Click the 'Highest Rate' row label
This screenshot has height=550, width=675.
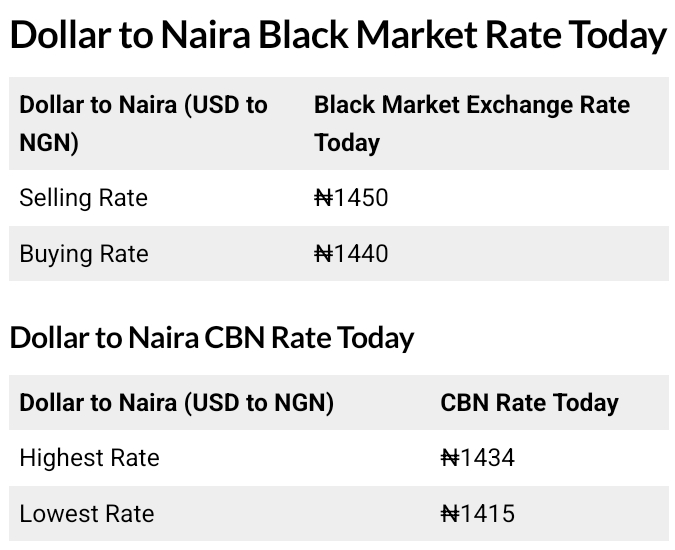pyautogui.click(x=89, y=458)
